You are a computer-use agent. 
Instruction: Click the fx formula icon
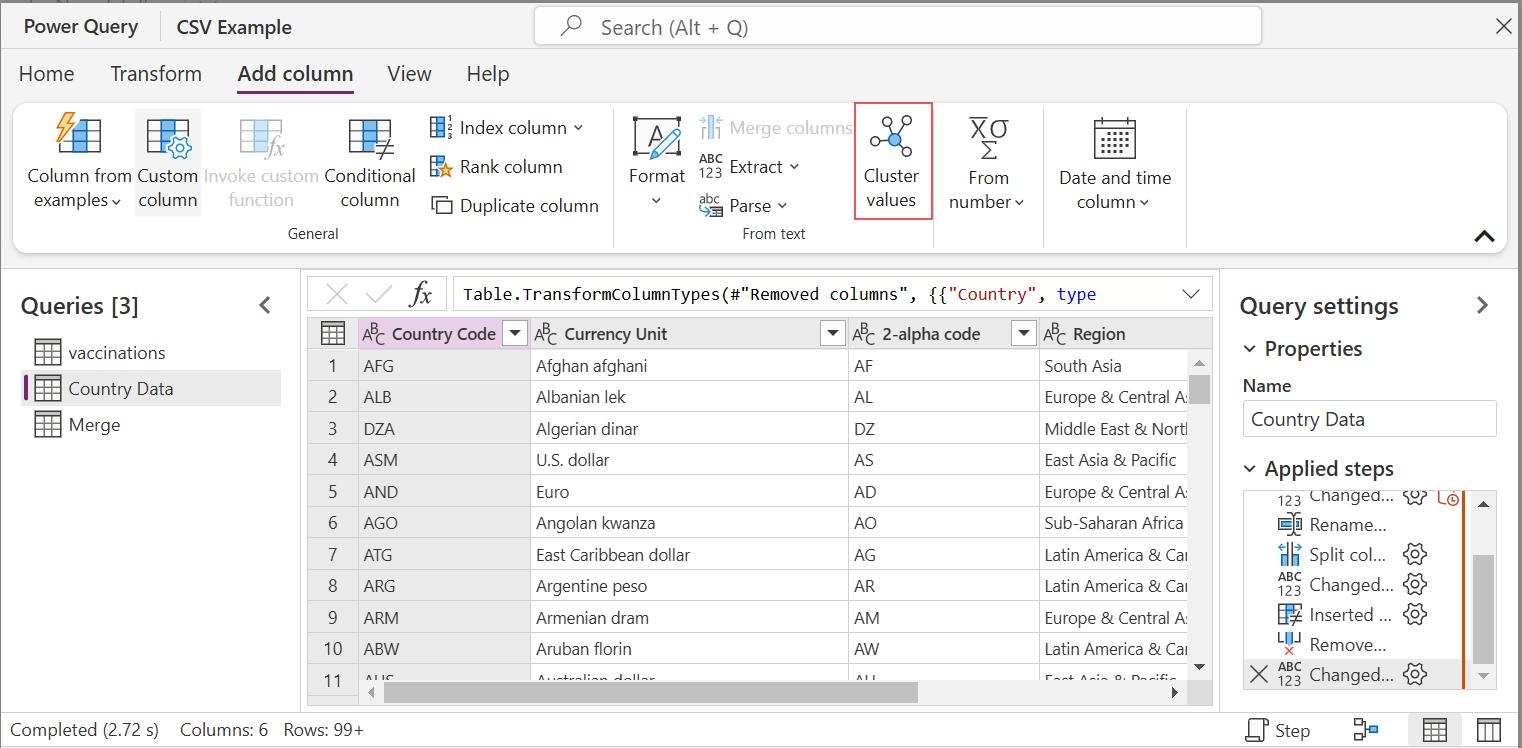(x=422, y=294)
